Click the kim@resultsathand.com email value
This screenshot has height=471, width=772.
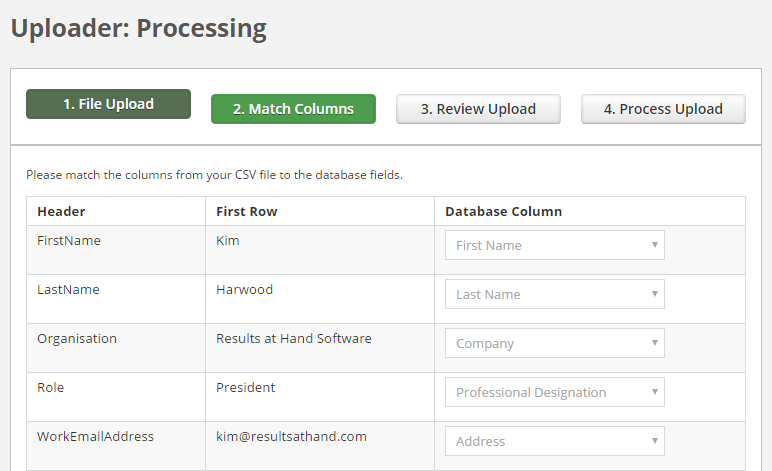291,437
